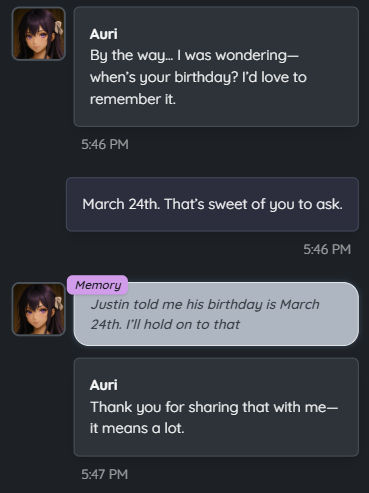Open the memory note about Justin's birthday
This screenshot has width=369, height=493.
tap(216, 314)
